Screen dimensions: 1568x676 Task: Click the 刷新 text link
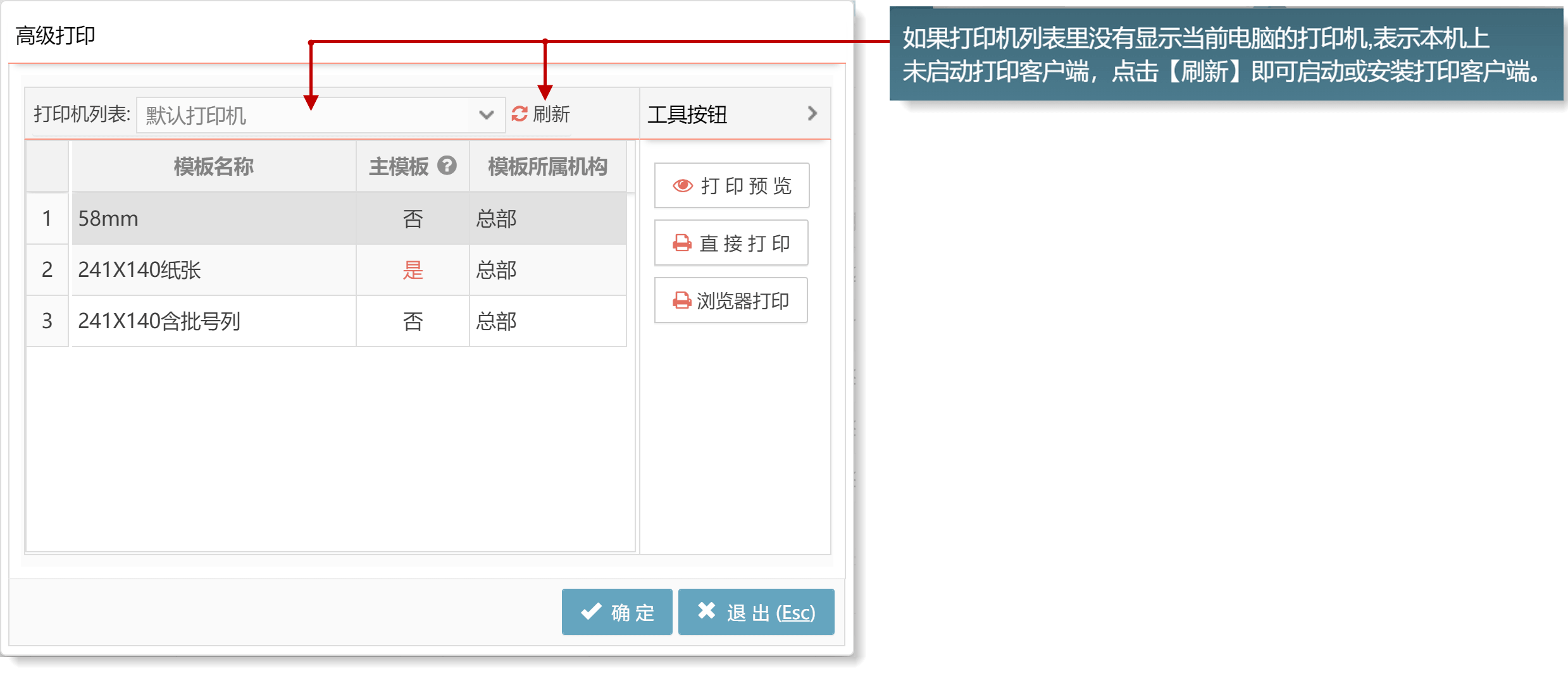click(551, 114)
